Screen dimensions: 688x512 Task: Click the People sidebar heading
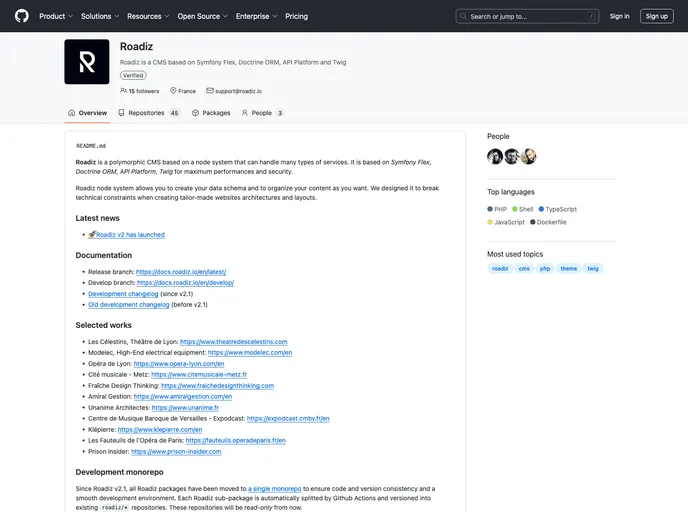tap(498, 136)
